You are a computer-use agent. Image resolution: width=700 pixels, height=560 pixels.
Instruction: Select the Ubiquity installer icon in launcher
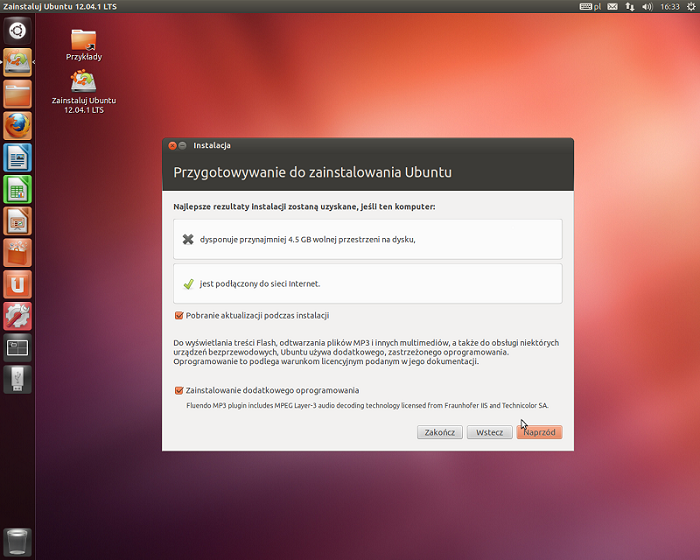pos(17,63)
